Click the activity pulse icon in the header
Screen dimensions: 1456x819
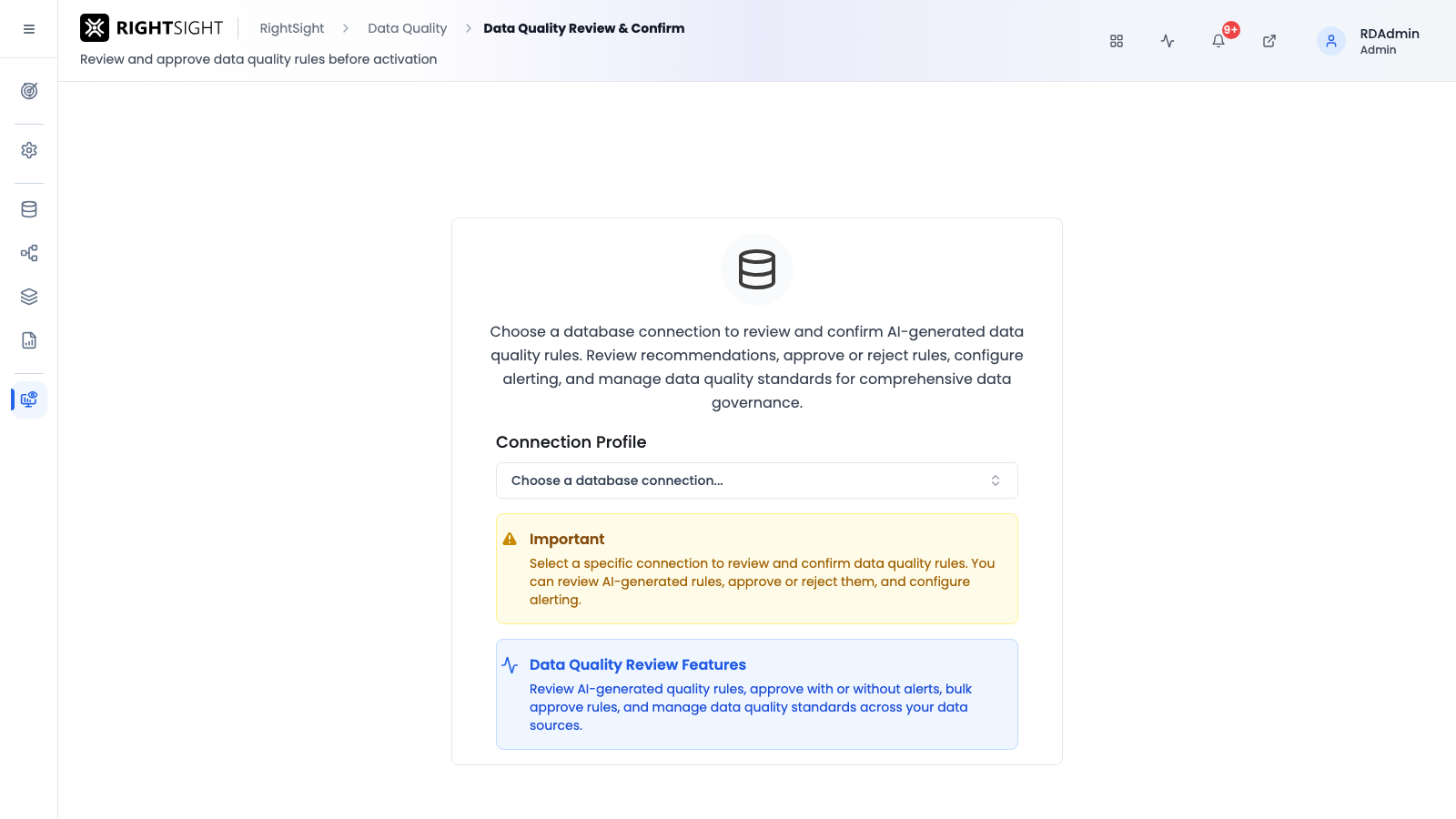pos(1168,41)
